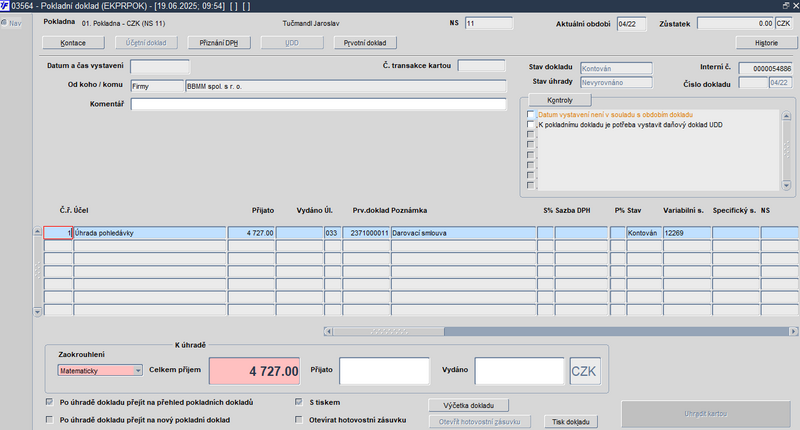Click the Stav úhrady Nevyrovnáno field
The image size is (800, 430).
(x=616, y=82)
